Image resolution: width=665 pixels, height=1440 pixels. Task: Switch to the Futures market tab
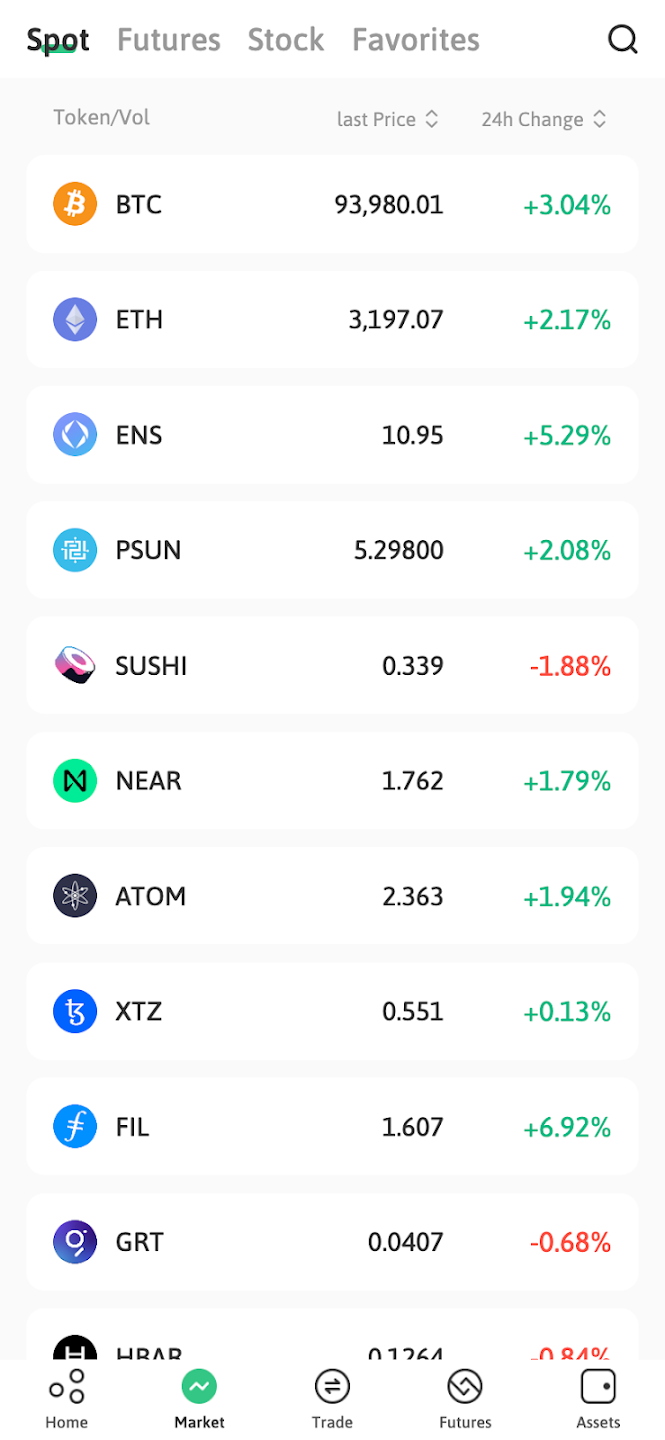tap(169, 40)
